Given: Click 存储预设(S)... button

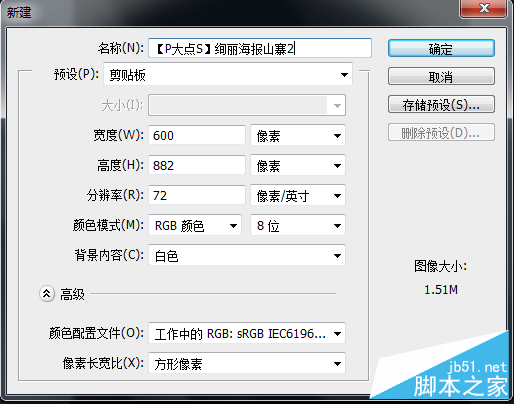Looking at the screenshot, I should pyautogui.click(x=441, y=105).
